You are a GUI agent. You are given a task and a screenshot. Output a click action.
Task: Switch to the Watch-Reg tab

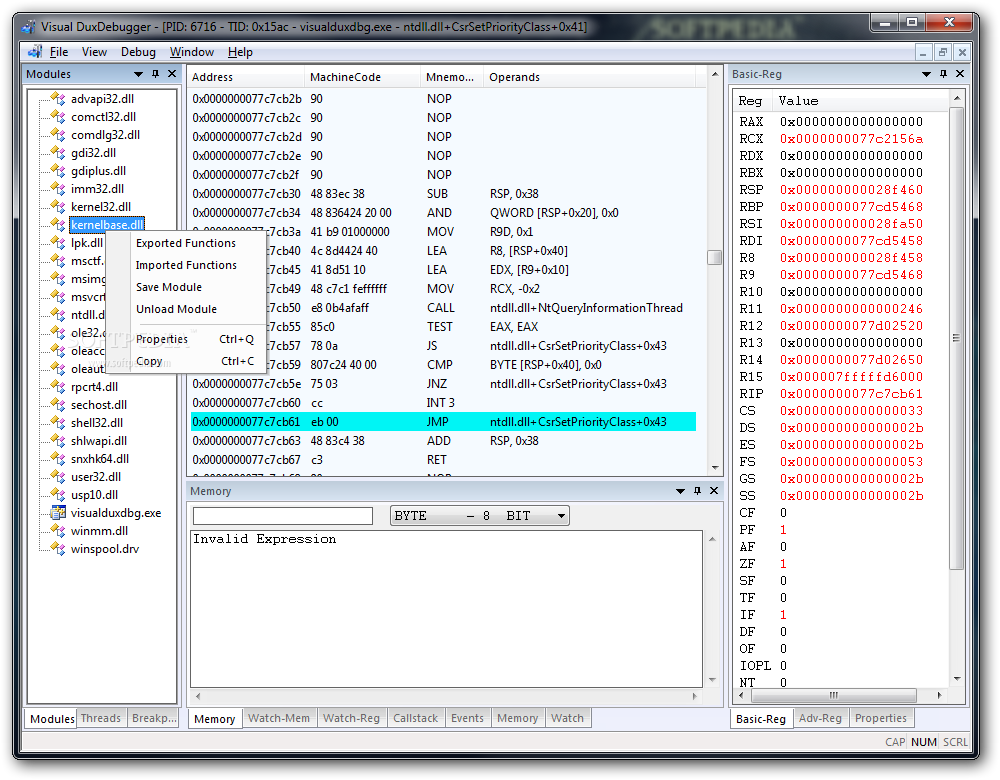point(351,718)
